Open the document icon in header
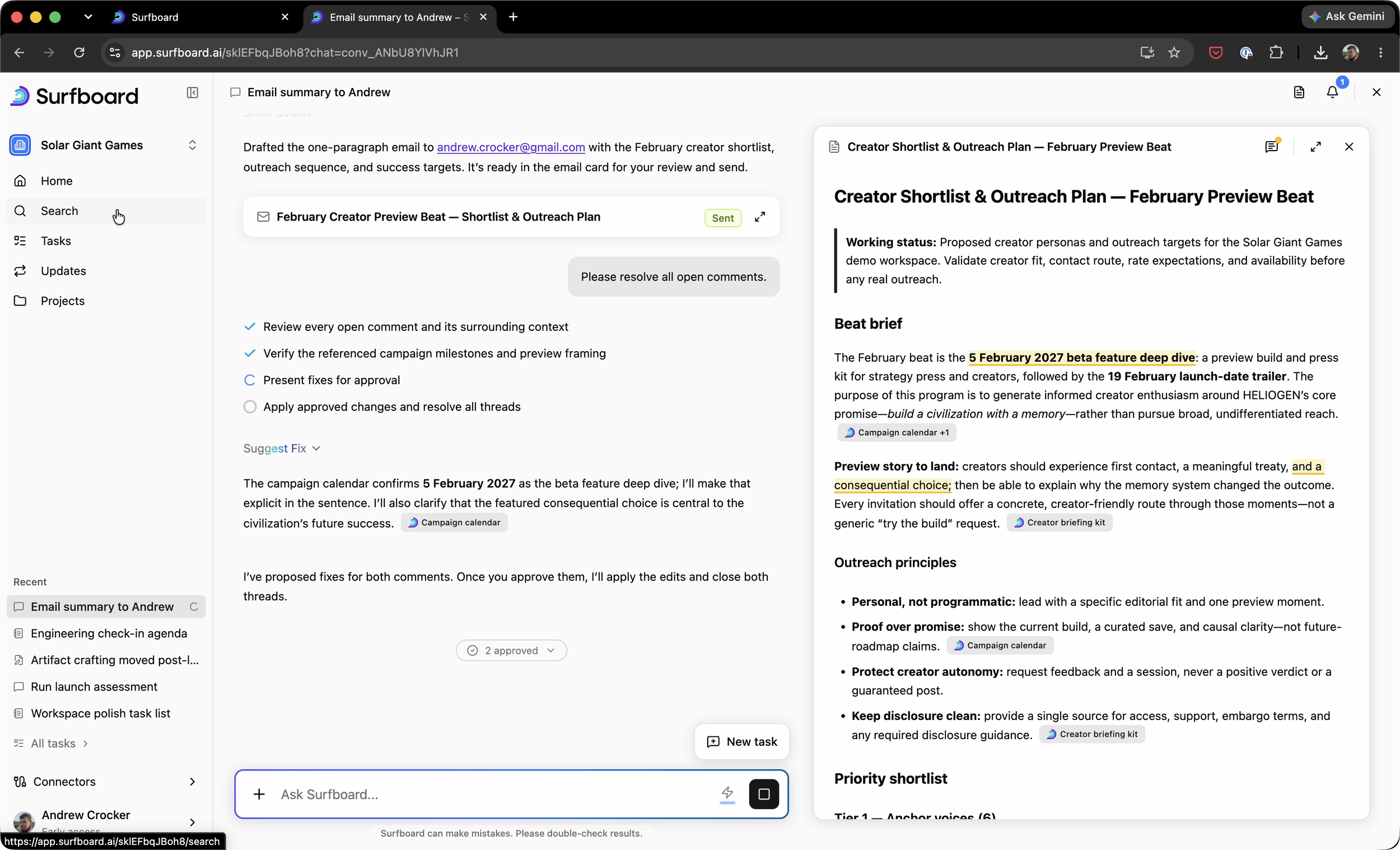Viewport: 1400px width, 850px height. (1299, 92)
